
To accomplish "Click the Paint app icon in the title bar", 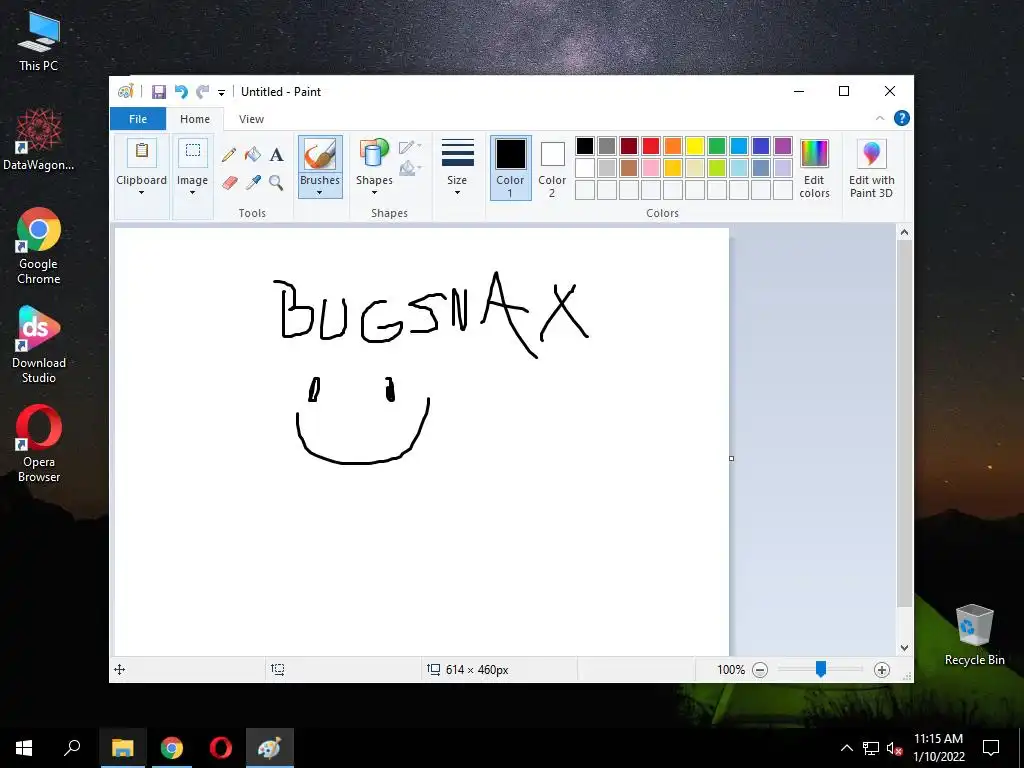I will 125,91.
